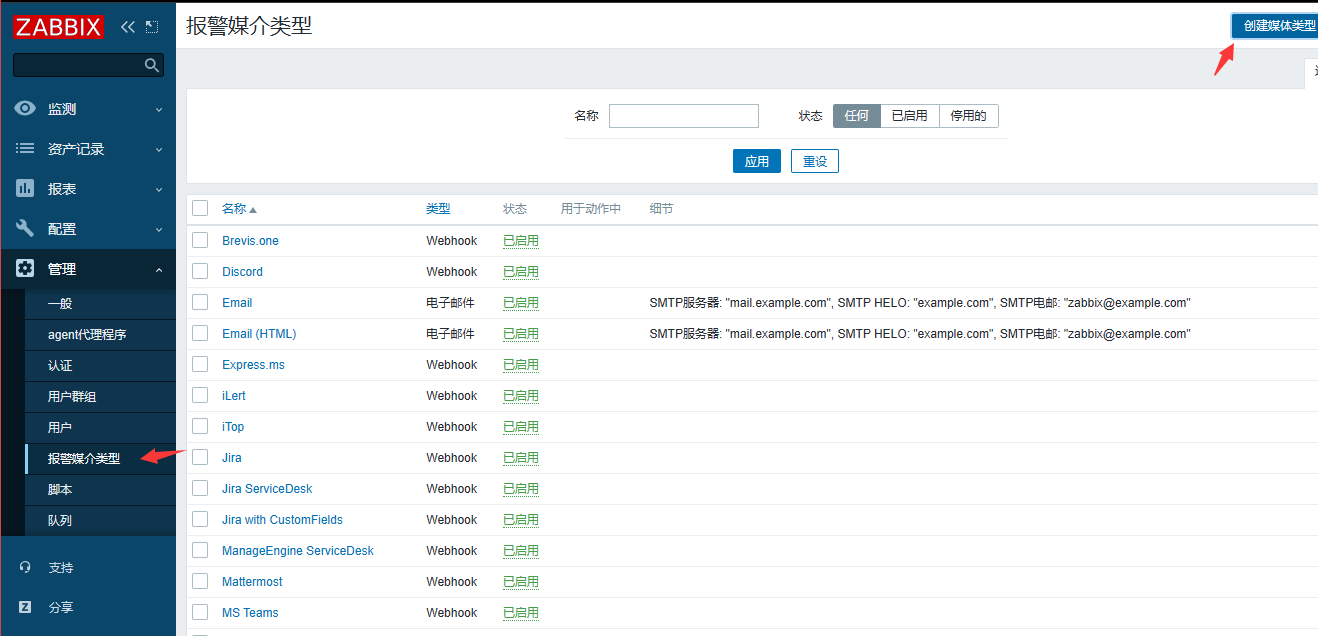Open agent代理程序 submenu item
The height and width of the screenshot is (636, 1318).
(x=100, y=334)
